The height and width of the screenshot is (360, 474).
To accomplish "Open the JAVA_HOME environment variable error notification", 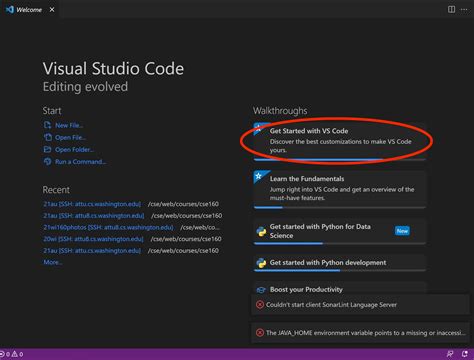I will pyautogui.click(x=360, y=333).
